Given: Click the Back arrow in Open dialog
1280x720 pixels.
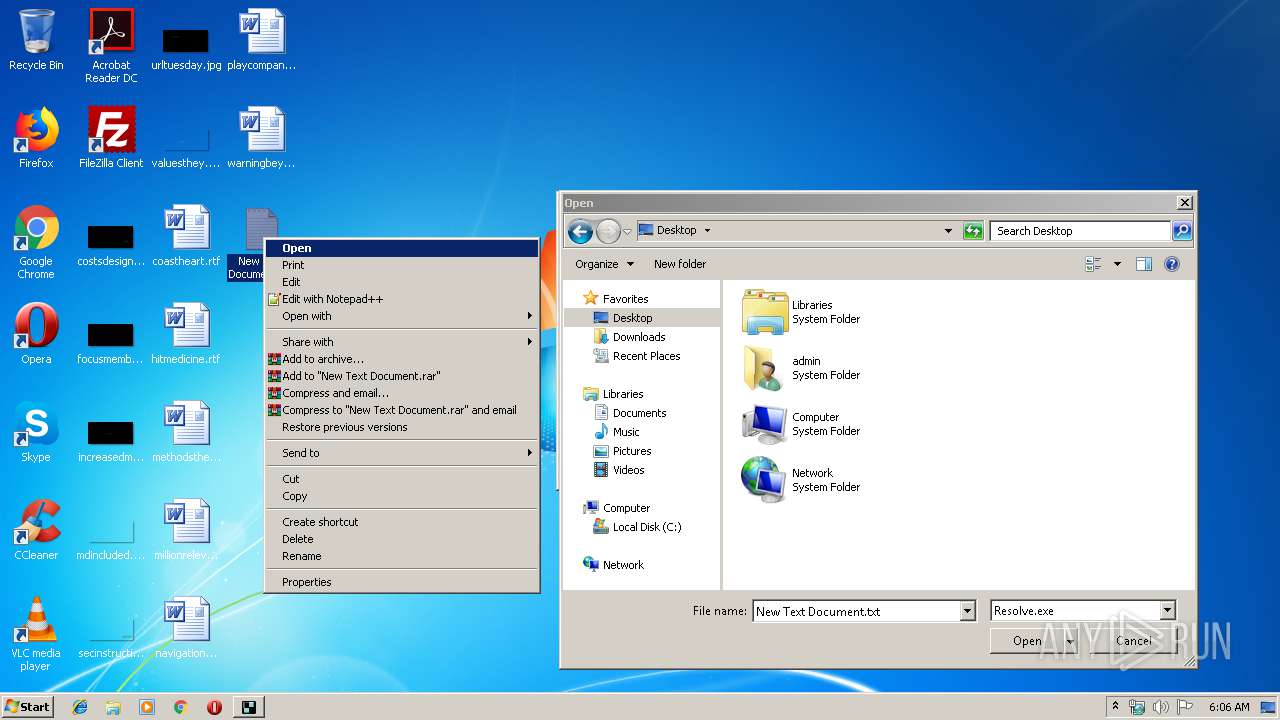Looking at the screenshot, I should (580, 231).
